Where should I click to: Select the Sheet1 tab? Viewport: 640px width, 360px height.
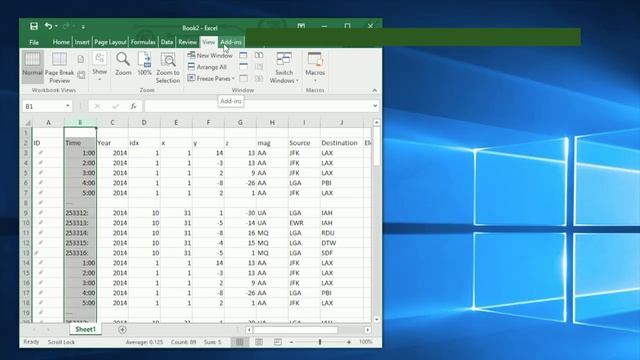pos(85,329)
